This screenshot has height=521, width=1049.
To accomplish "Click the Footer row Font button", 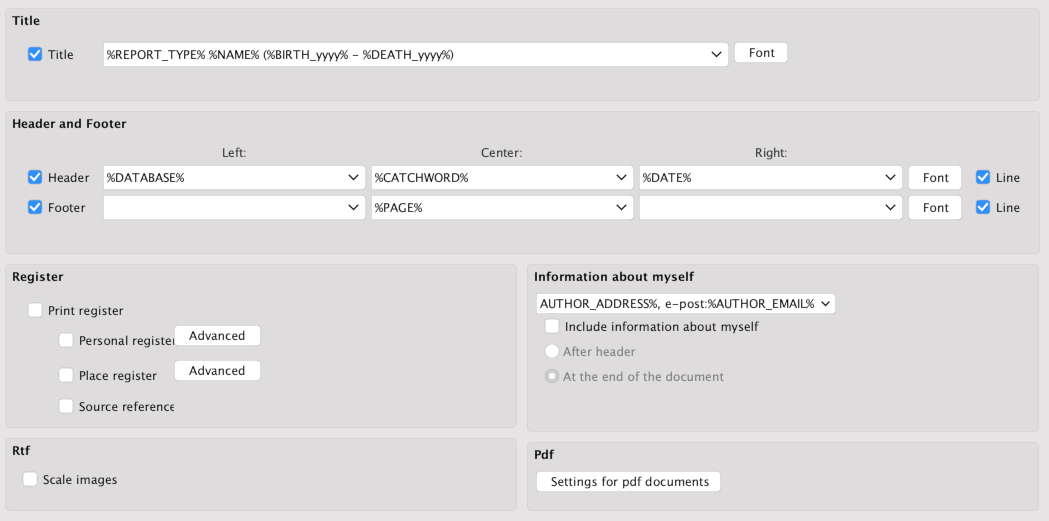I will (935, 208).
